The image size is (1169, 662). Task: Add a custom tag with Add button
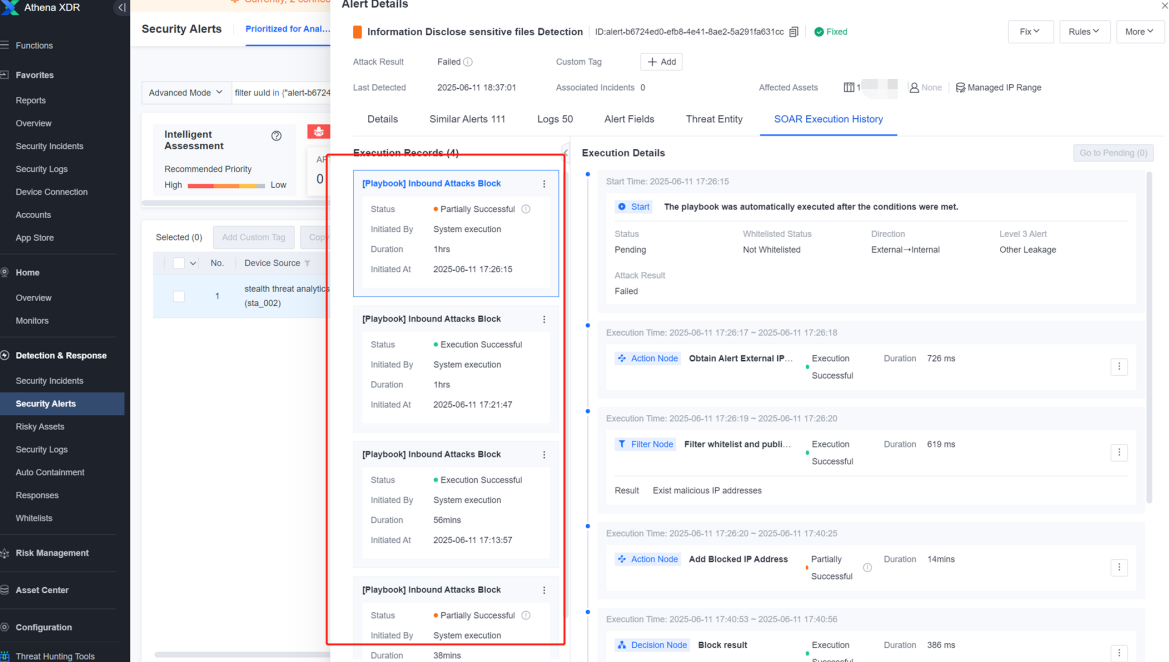point(661,62)
